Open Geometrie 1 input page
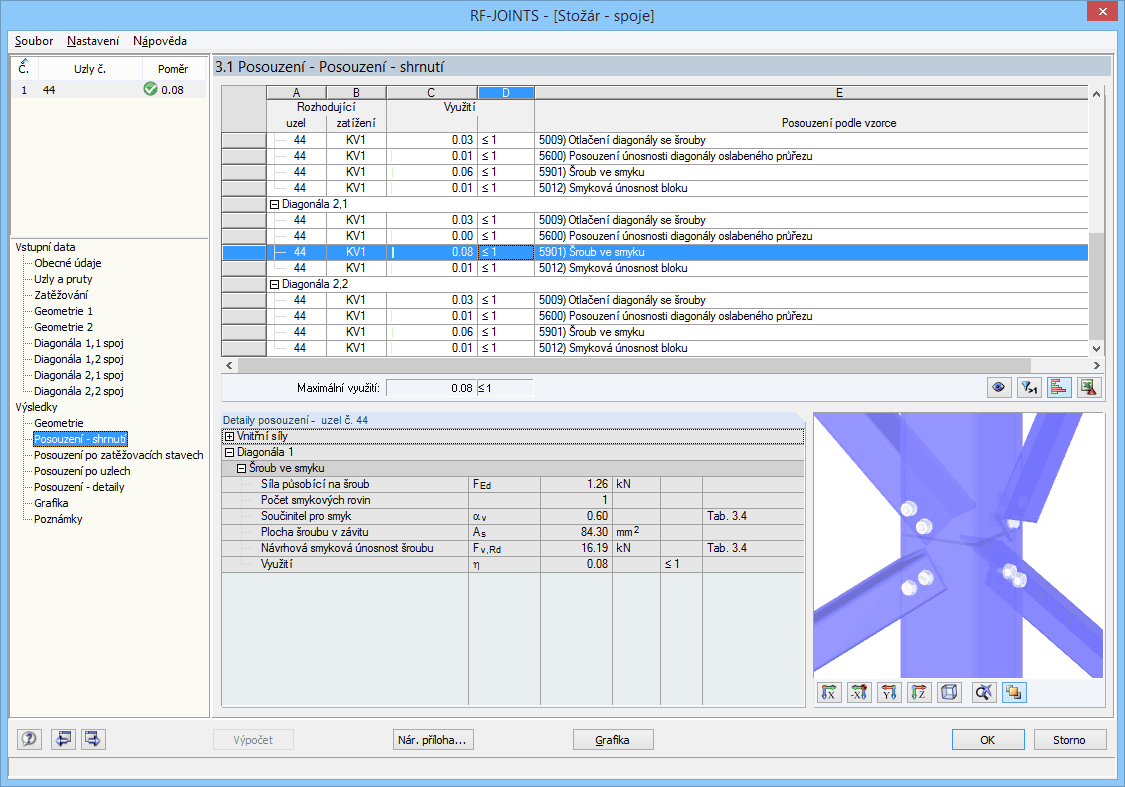Screen dimensions: 1125x787 [63, 311]
